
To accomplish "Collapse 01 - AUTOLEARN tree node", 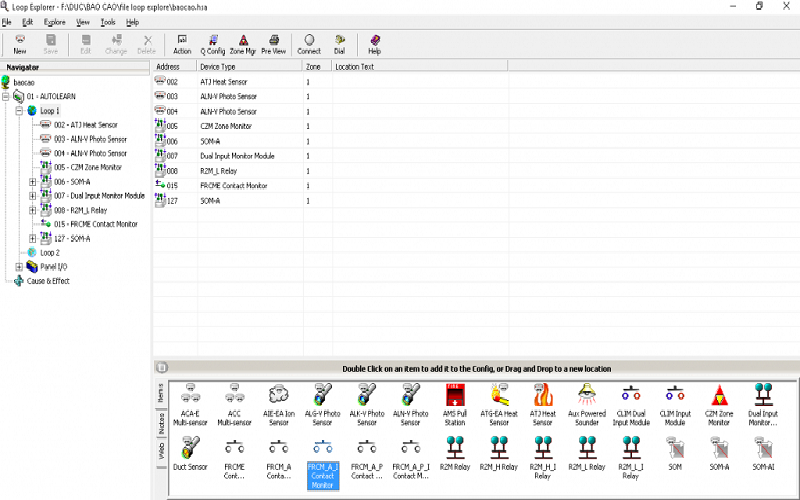I will click(x=6, y=96).
